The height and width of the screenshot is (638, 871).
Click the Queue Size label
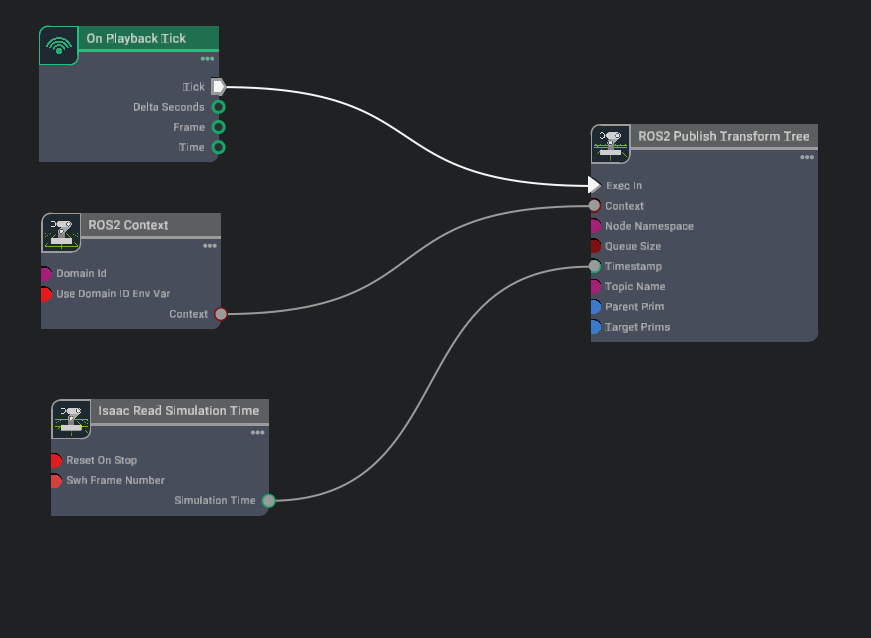coord(633,246)
